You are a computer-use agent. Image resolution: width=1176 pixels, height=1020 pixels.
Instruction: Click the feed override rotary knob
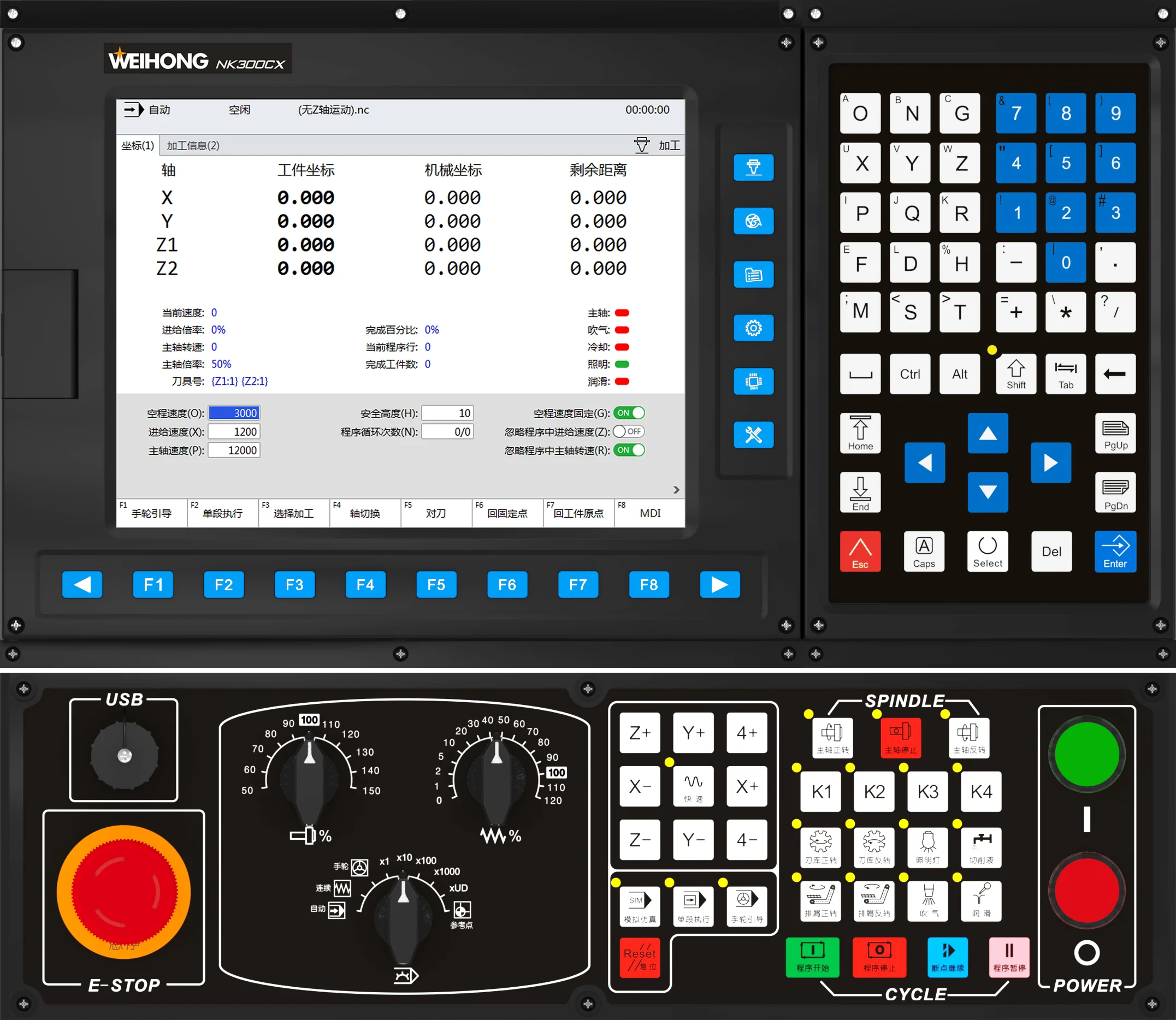point(497,780)
